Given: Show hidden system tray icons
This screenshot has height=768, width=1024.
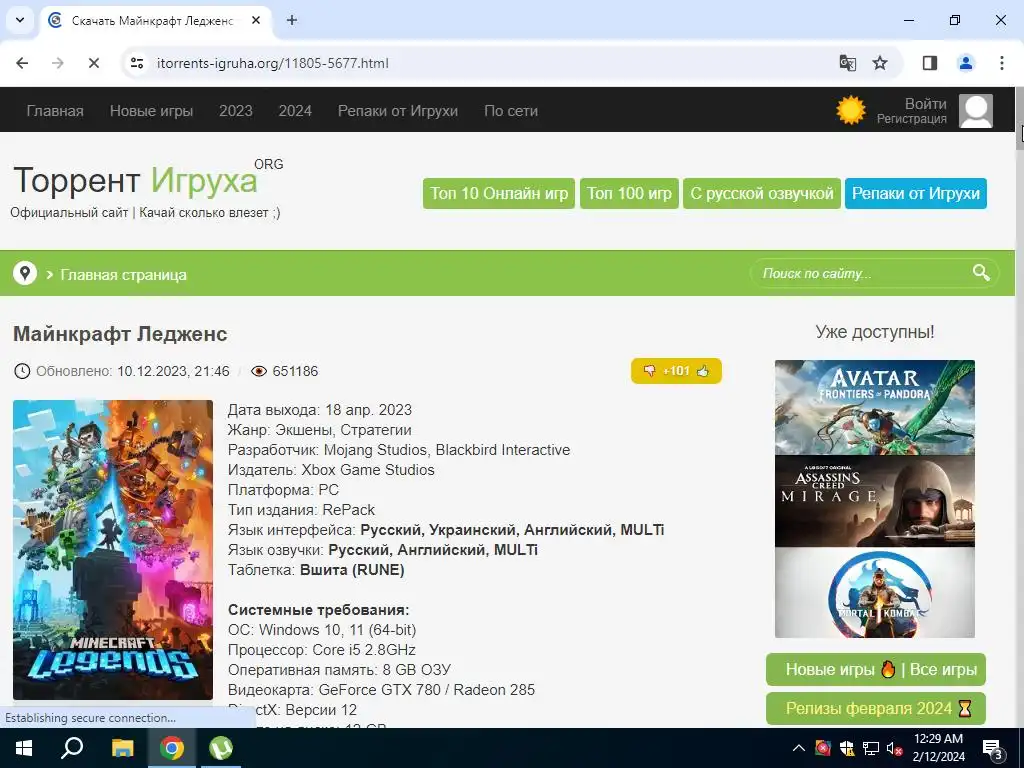Looking at the screenshot, I should click(799, 748).
